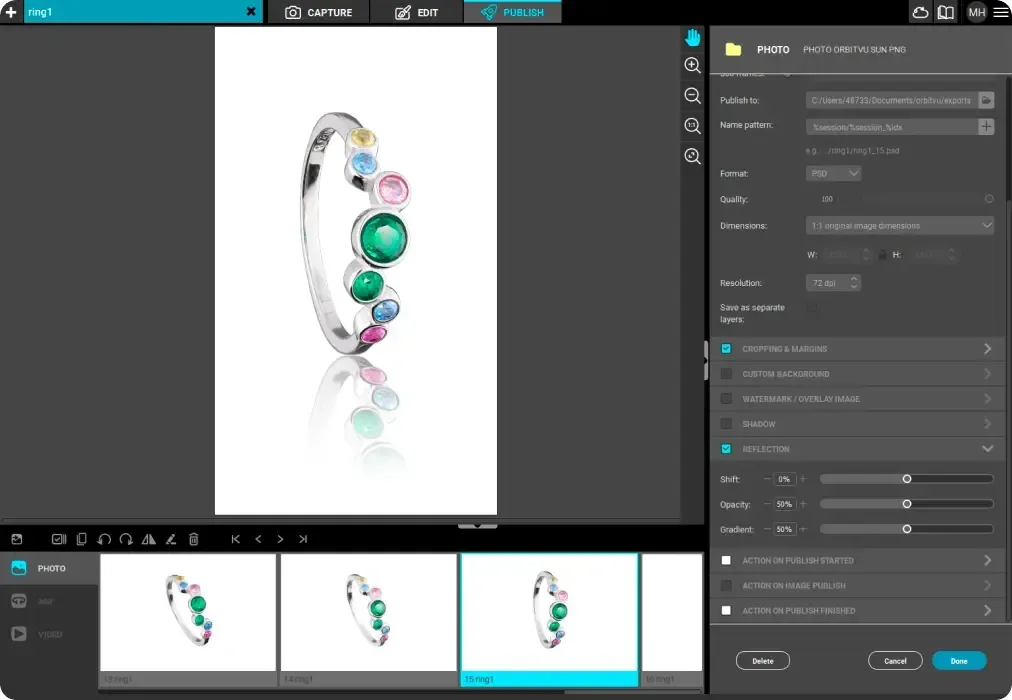This screenshot has width=1012, height=700.
Task: Open the Dimensions dropdown
Action: pyautogui.click(x=899, y=226)
